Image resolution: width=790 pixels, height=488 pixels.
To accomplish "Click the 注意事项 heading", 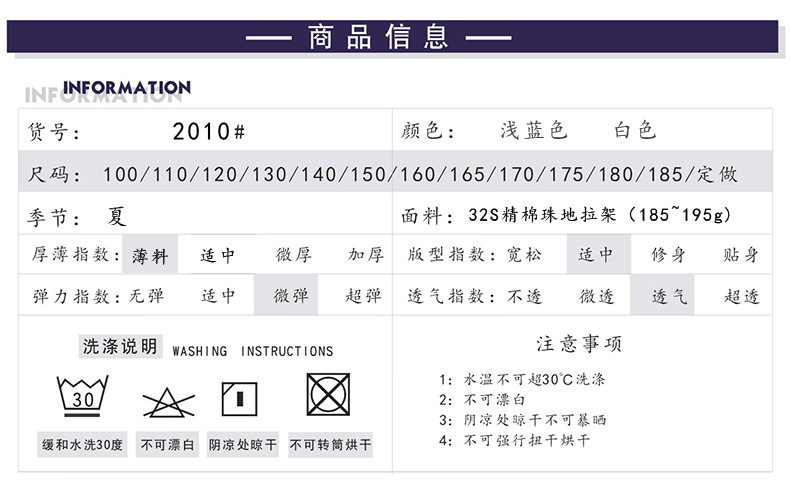I will (x=579, y=344).
